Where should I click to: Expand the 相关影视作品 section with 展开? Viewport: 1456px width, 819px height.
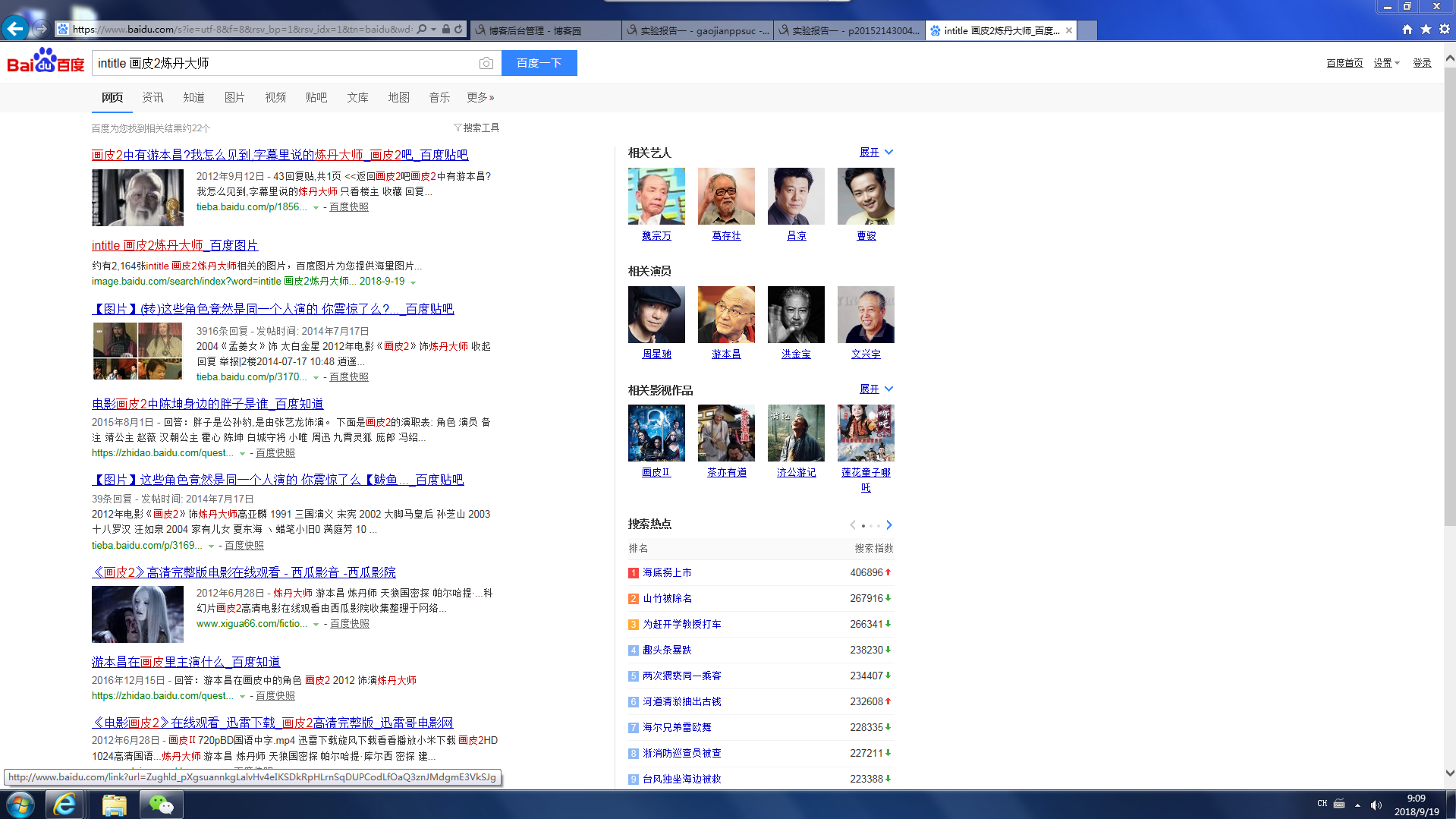[x=876, y=389]
